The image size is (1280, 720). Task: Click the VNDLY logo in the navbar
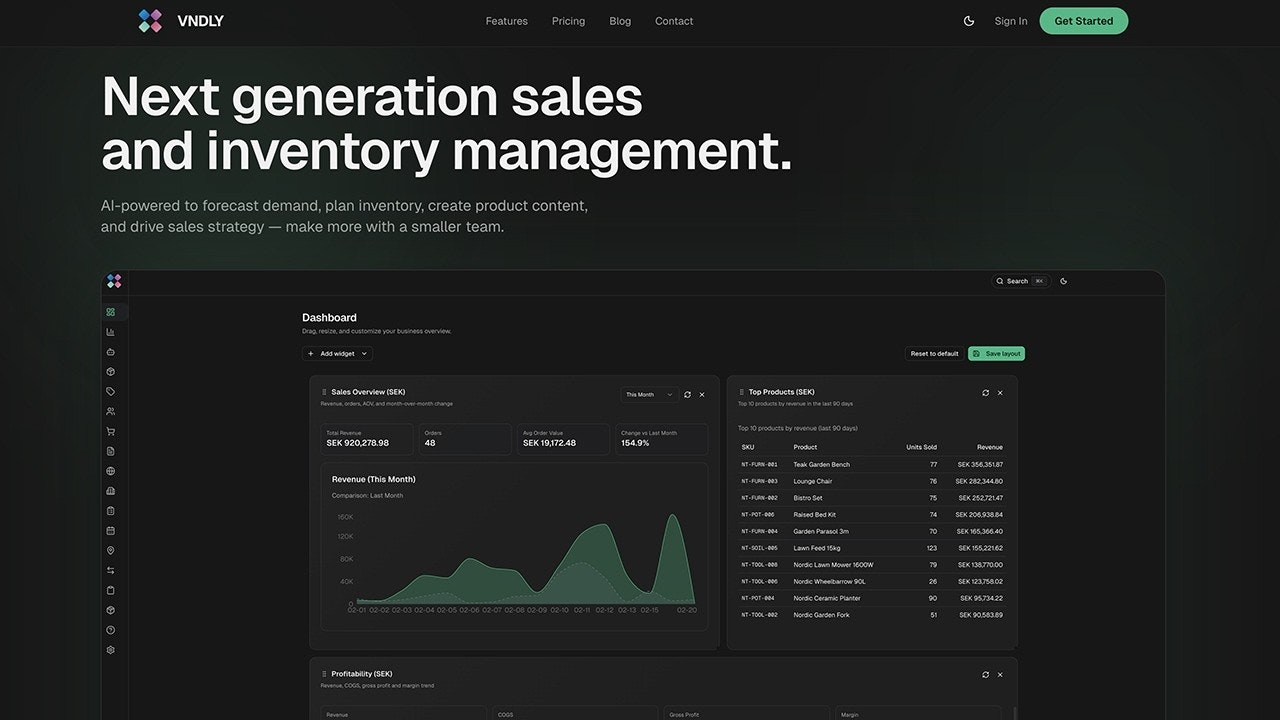click(181, 21)
